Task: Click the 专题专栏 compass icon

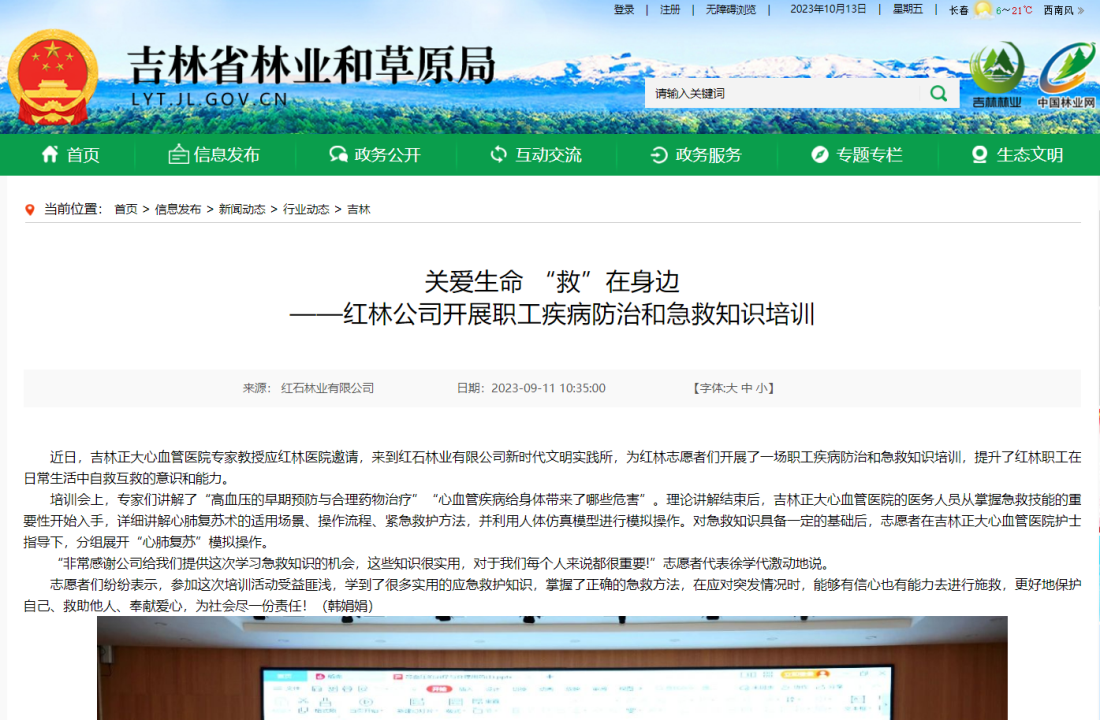Action: 819,154
